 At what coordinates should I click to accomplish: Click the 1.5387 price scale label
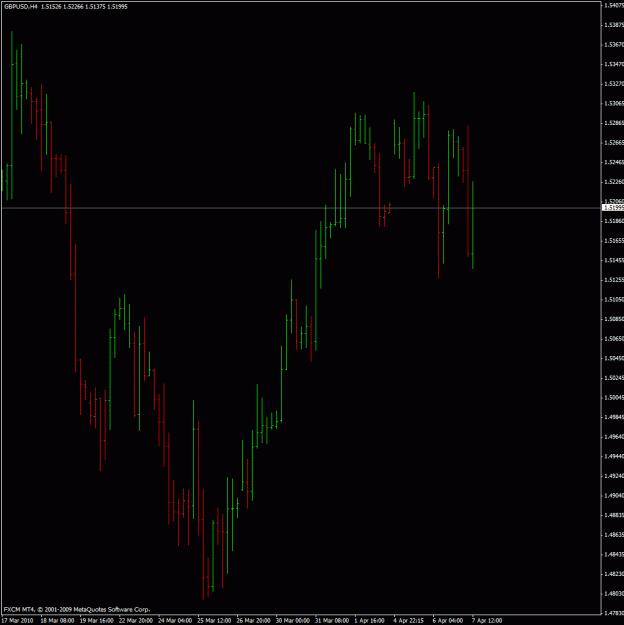(x=614, y=25)
